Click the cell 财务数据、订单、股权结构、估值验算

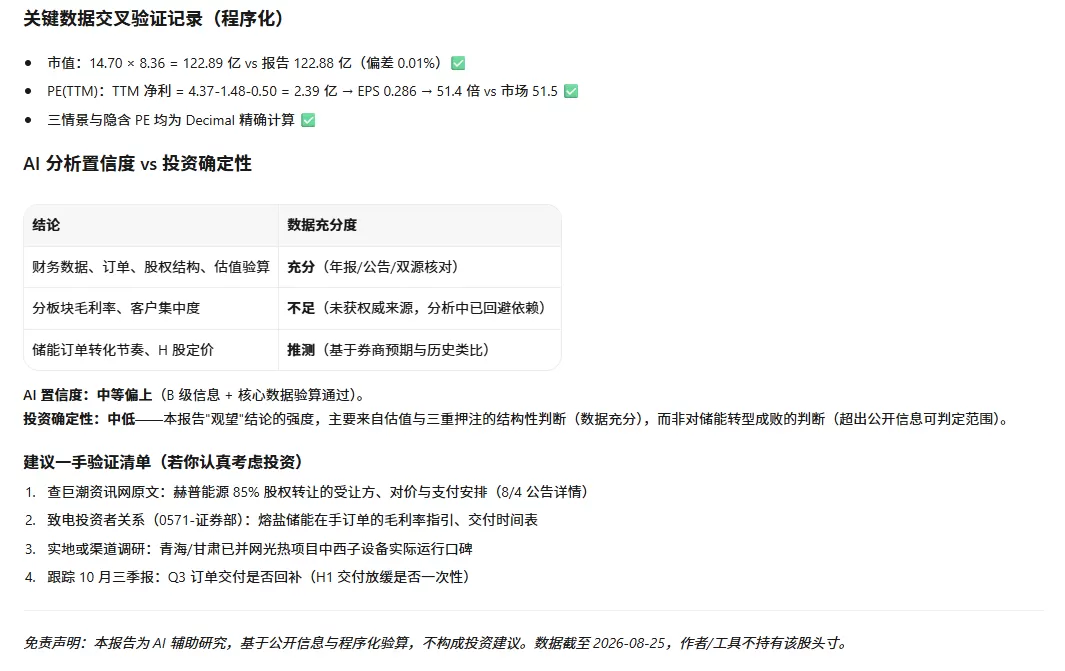151,267
